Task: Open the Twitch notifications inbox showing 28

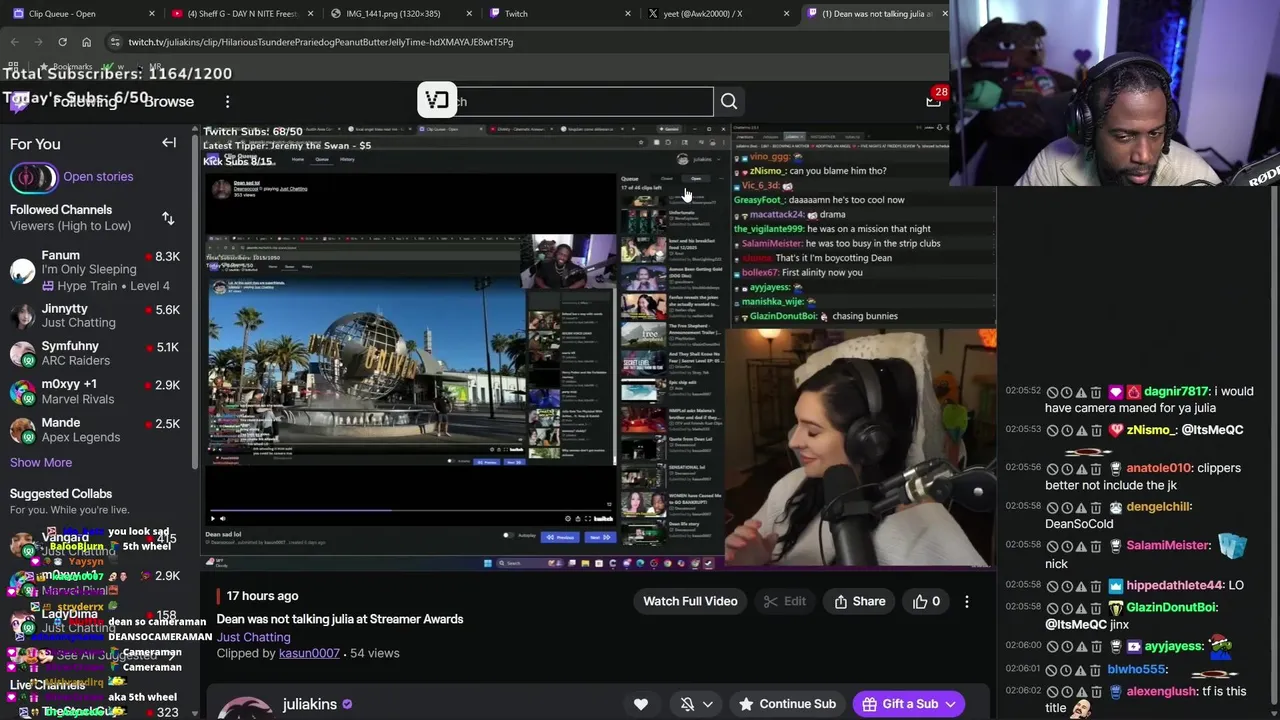Action: pyautogui.click(x=934, y=99)
